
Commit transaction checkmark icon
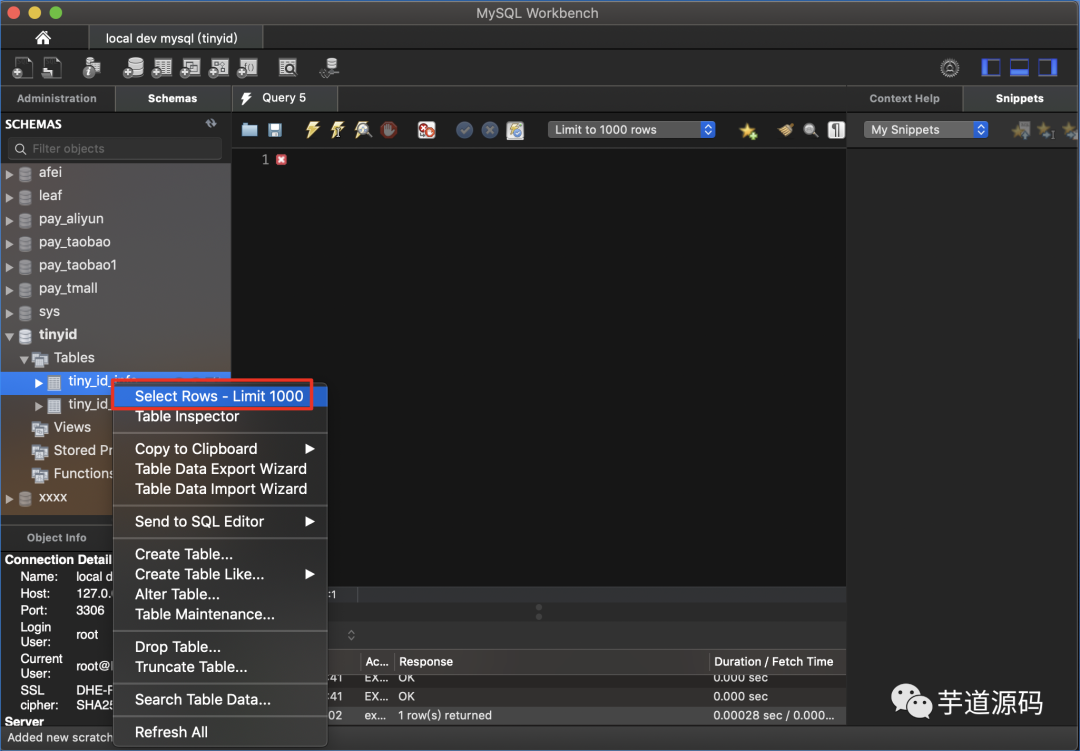coord(465,130)
